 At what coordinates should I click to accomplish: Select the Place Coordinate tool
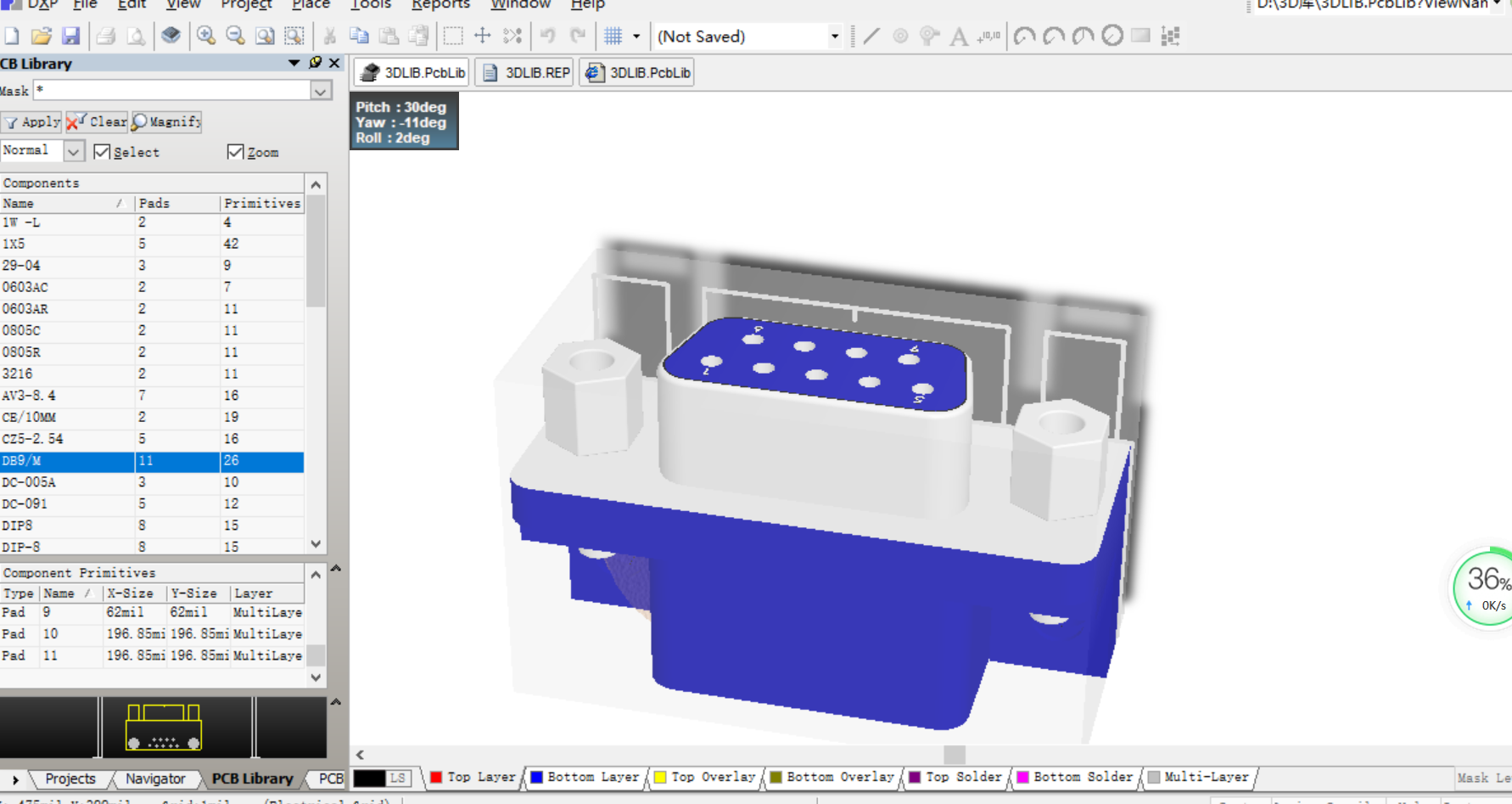pos(988,36)
